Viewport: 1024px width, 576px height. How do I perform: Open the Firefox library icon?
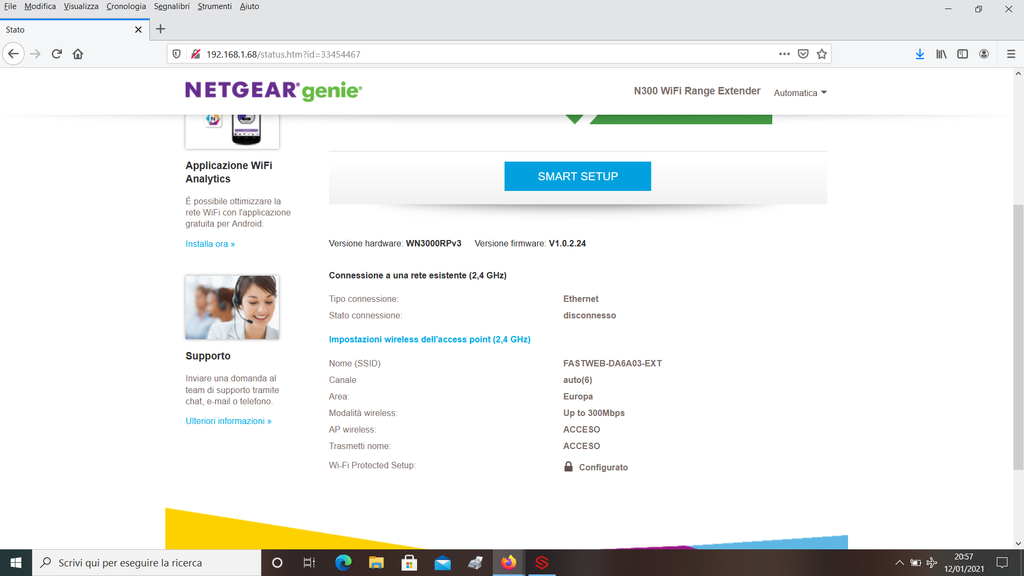[x=941, y=54]
